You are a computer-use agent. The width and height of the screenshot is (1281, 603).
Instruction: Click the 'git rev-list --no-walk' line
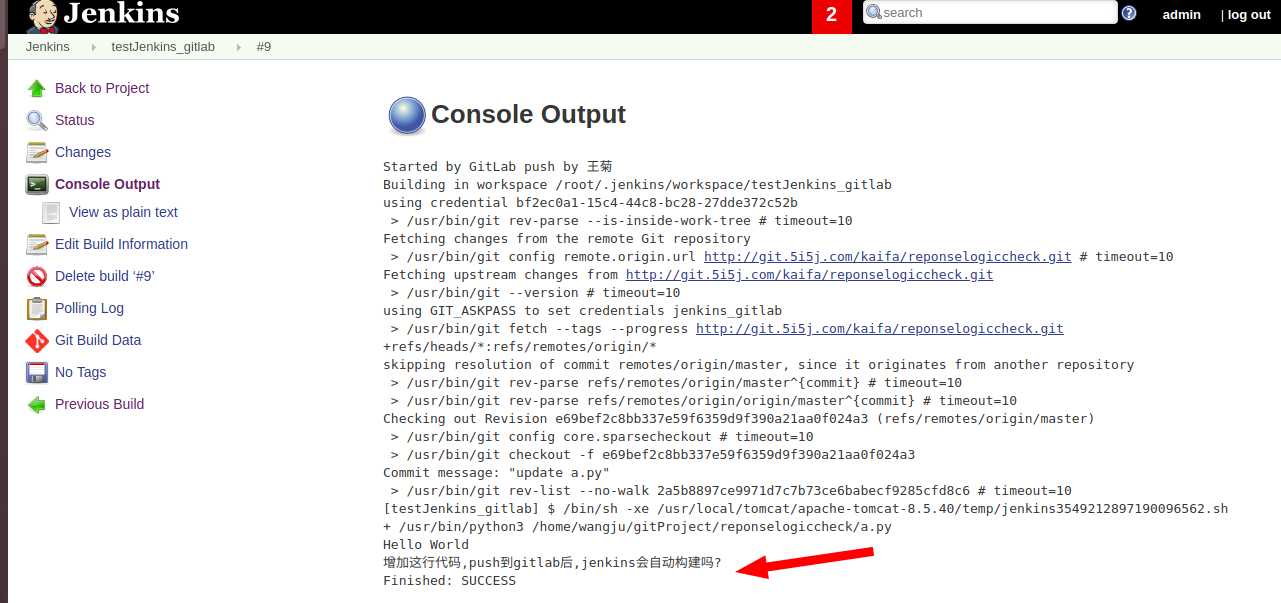coord(731,491)
